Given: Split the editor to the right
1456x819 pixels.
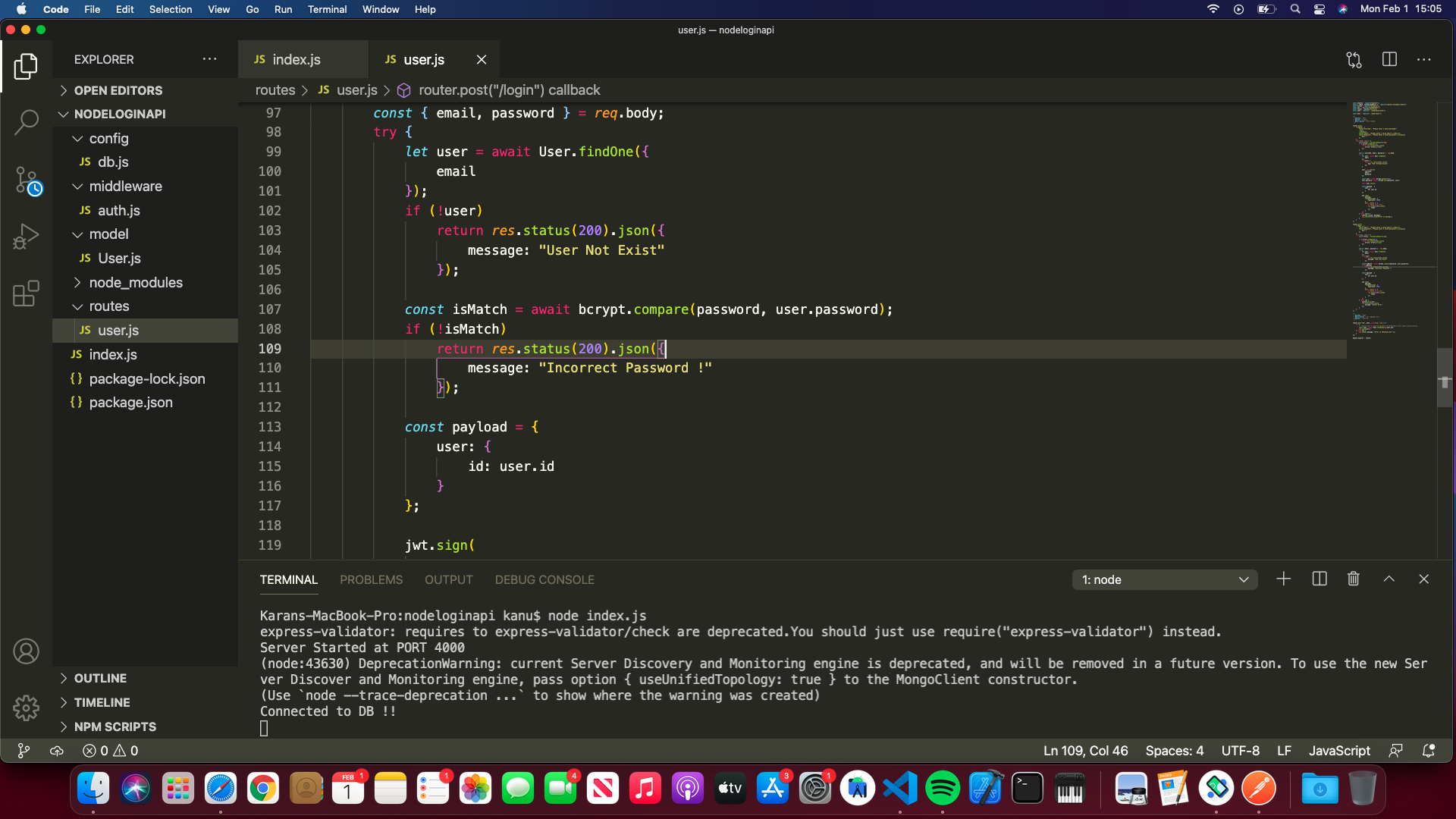Looking at the screenshot, I should [1389, 59].
